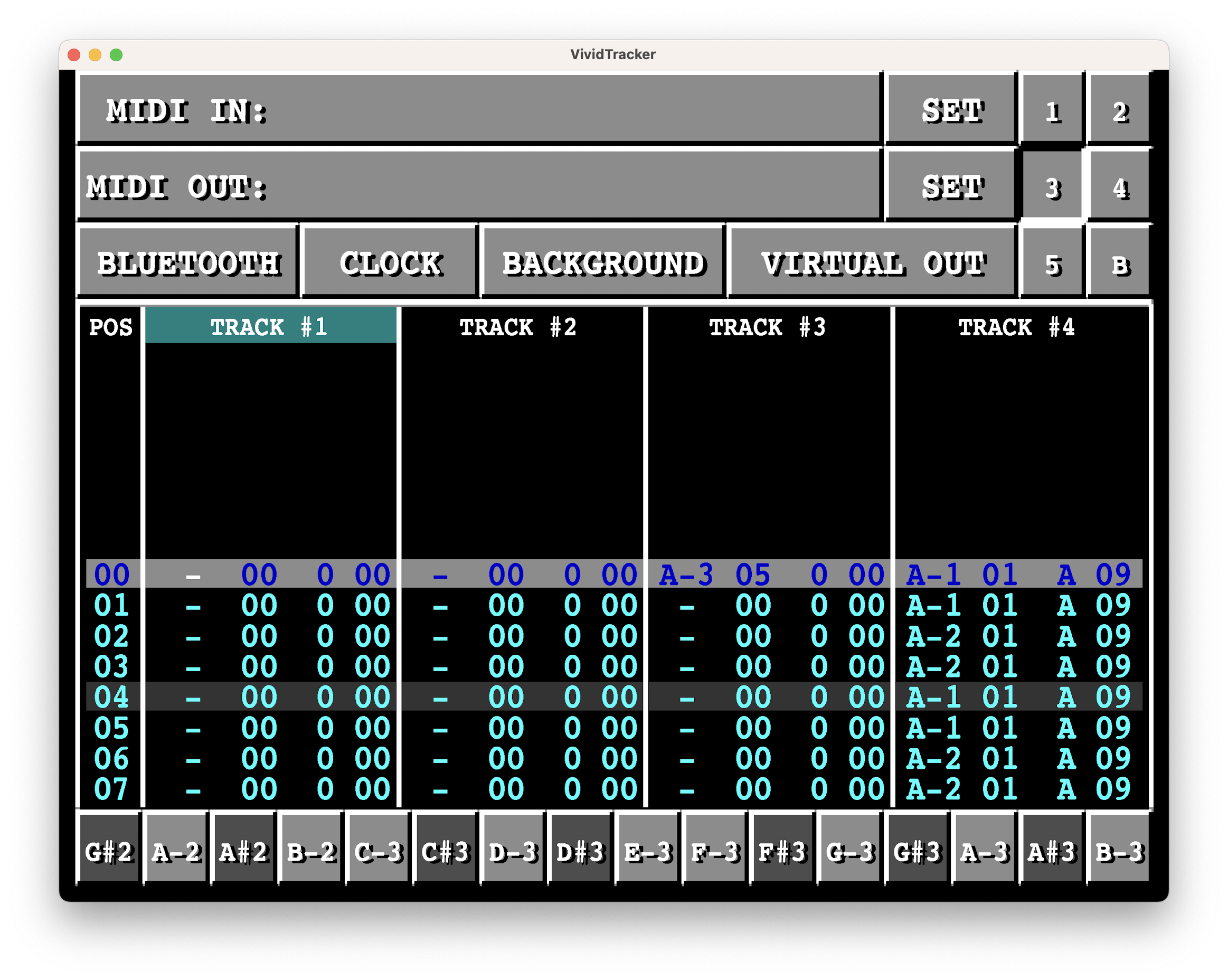
Task: Click the A-3 note in Track #3 row 00
Action: 686,574
